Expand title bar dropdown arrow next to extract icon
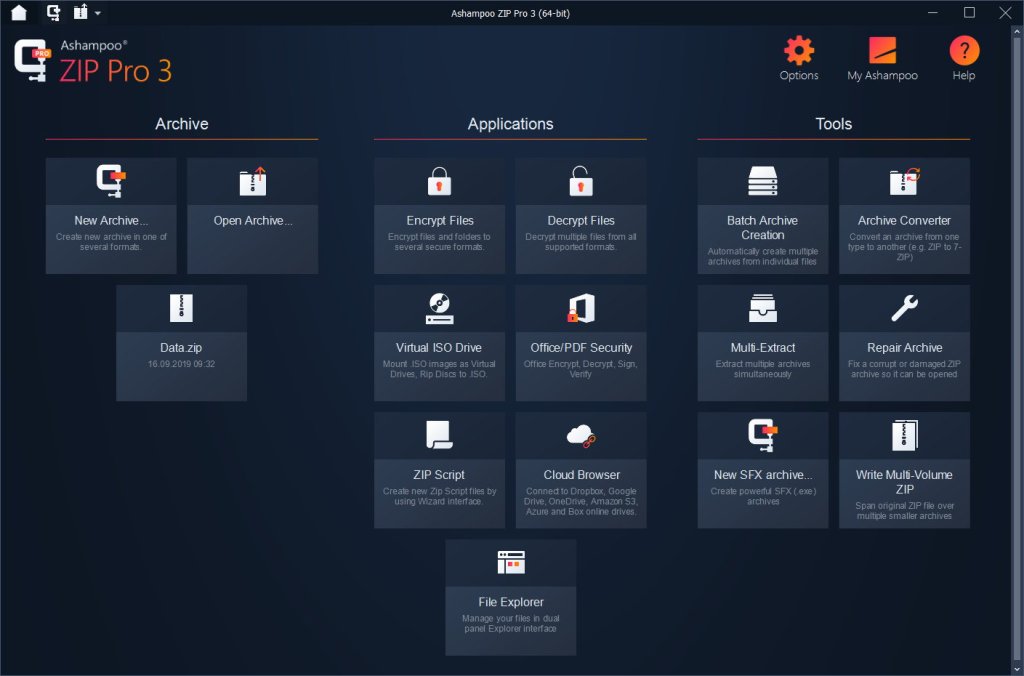 tap(97, 13)
